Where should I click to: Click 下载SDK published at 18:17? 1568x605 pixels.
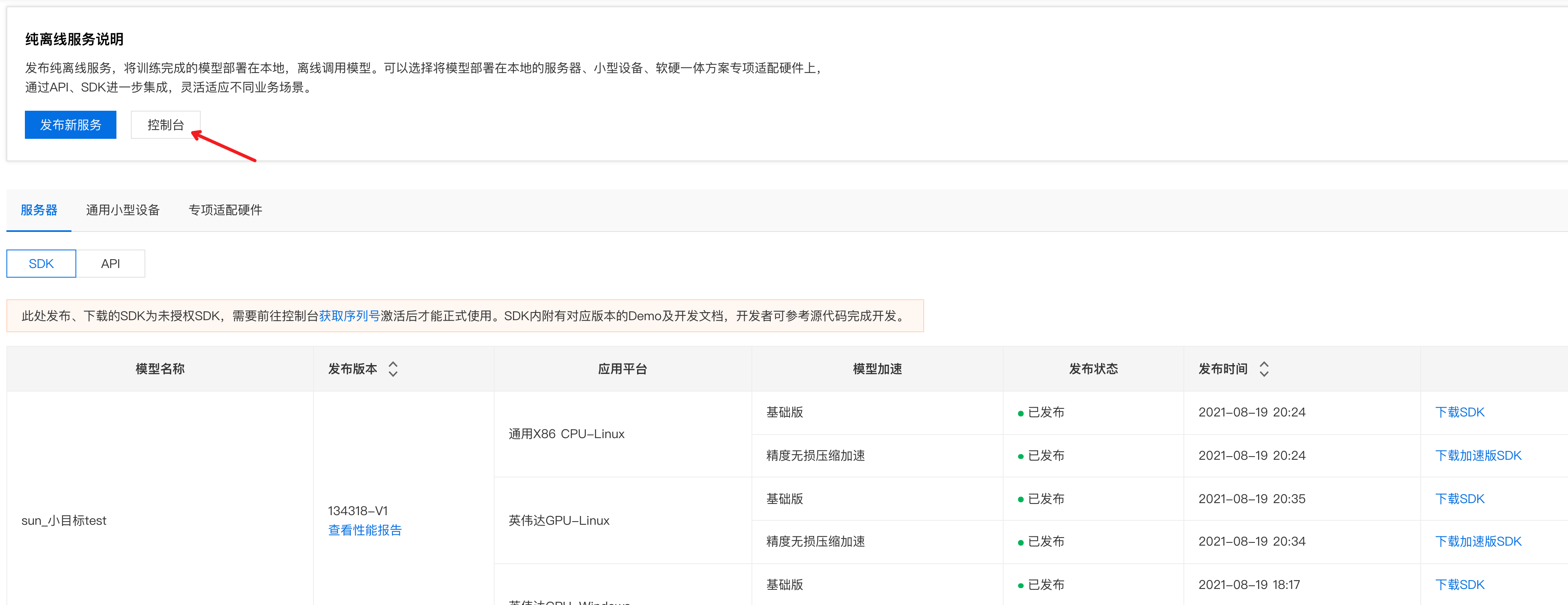1459,584
